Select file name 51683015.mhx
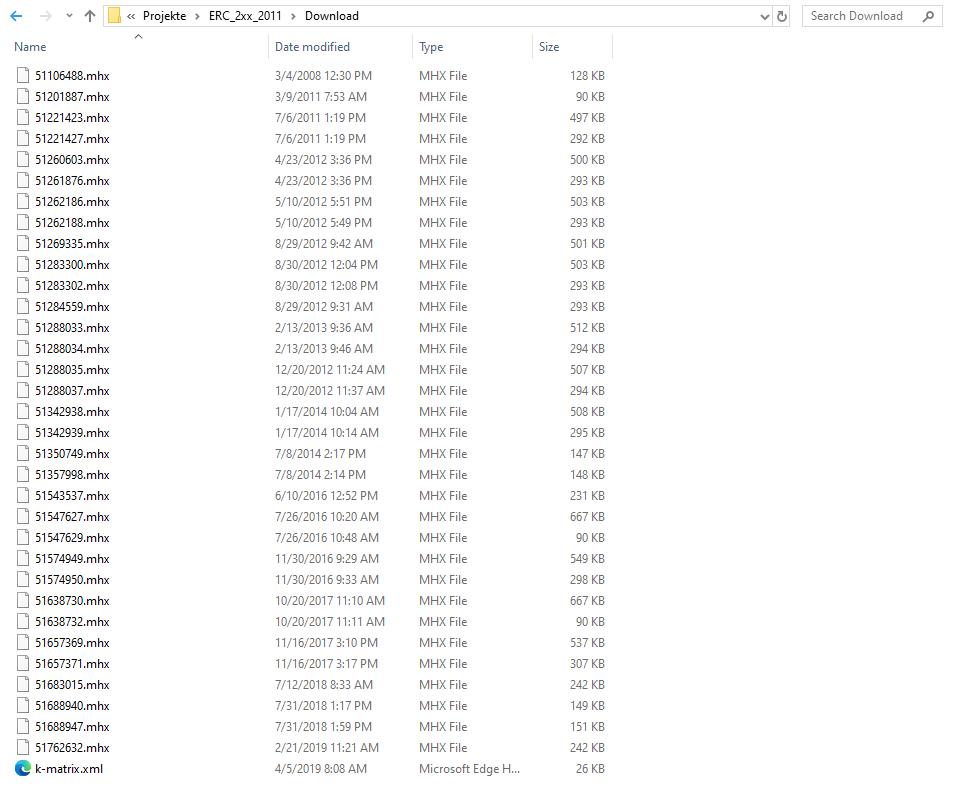The height and width of the screenshot is (796, 956). click(72, 684)
